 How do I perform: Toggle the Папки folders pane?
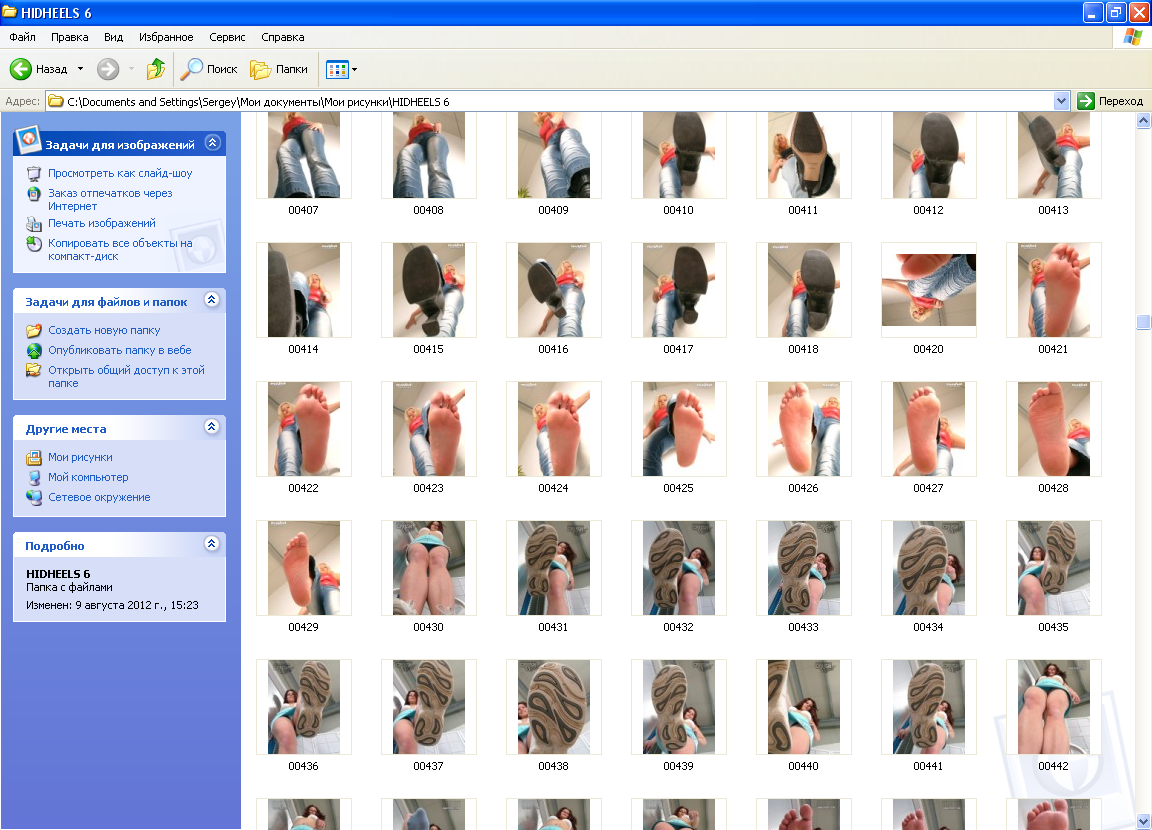(x=279, y=69)
